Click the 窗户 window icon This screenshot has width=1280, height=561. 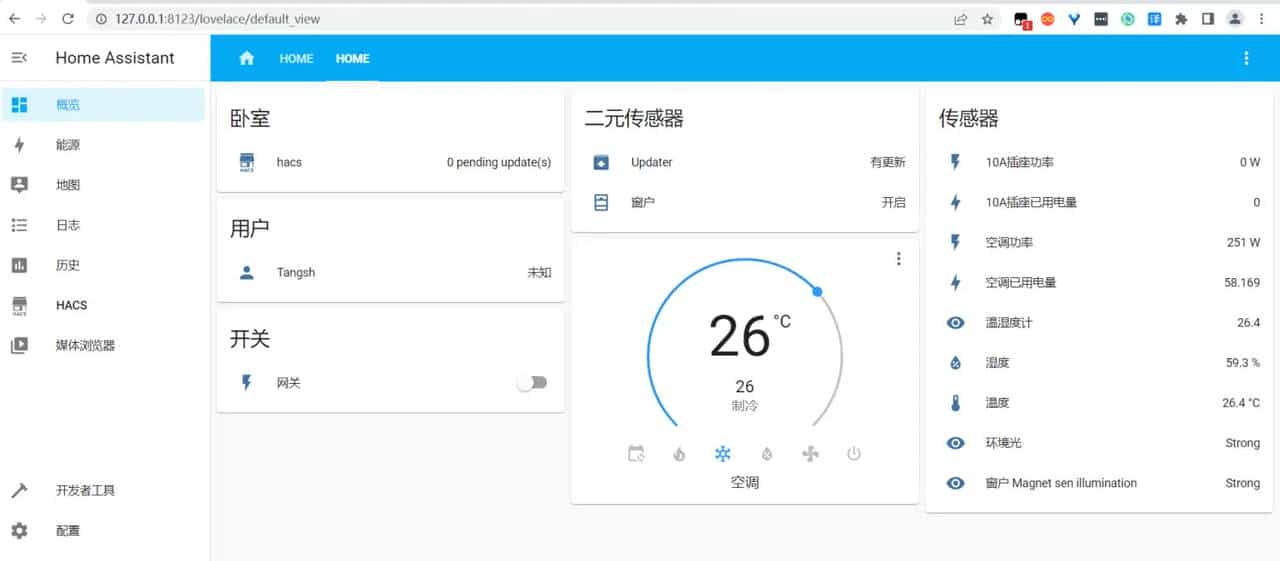pyautogui.click(x=601, y=202)
